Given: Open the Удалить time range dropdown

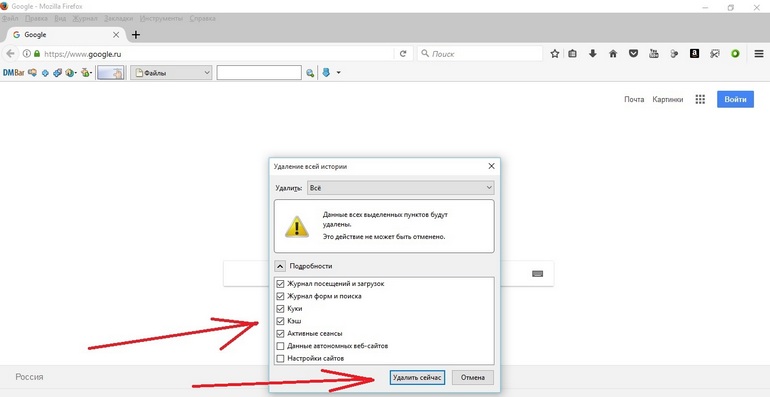Looking at the screenshot, I should pyautogui.click(x=400, y=188).
